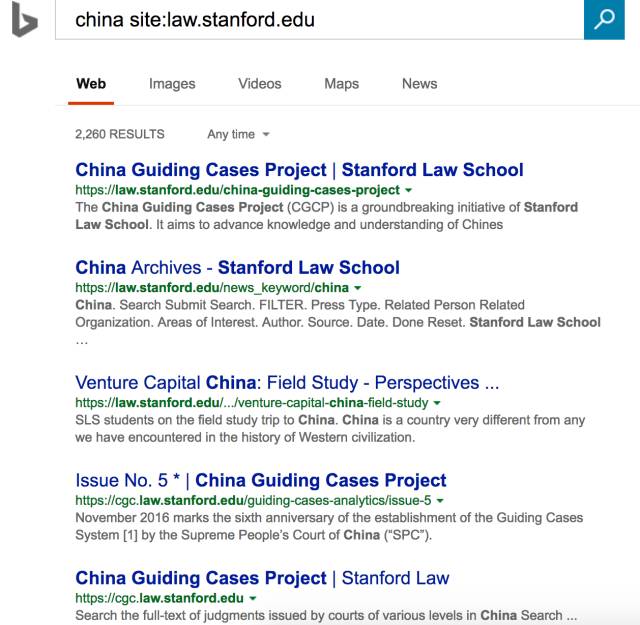Open China Archives - Stanford Law School result
640x625 pixels.
point(237,267)
